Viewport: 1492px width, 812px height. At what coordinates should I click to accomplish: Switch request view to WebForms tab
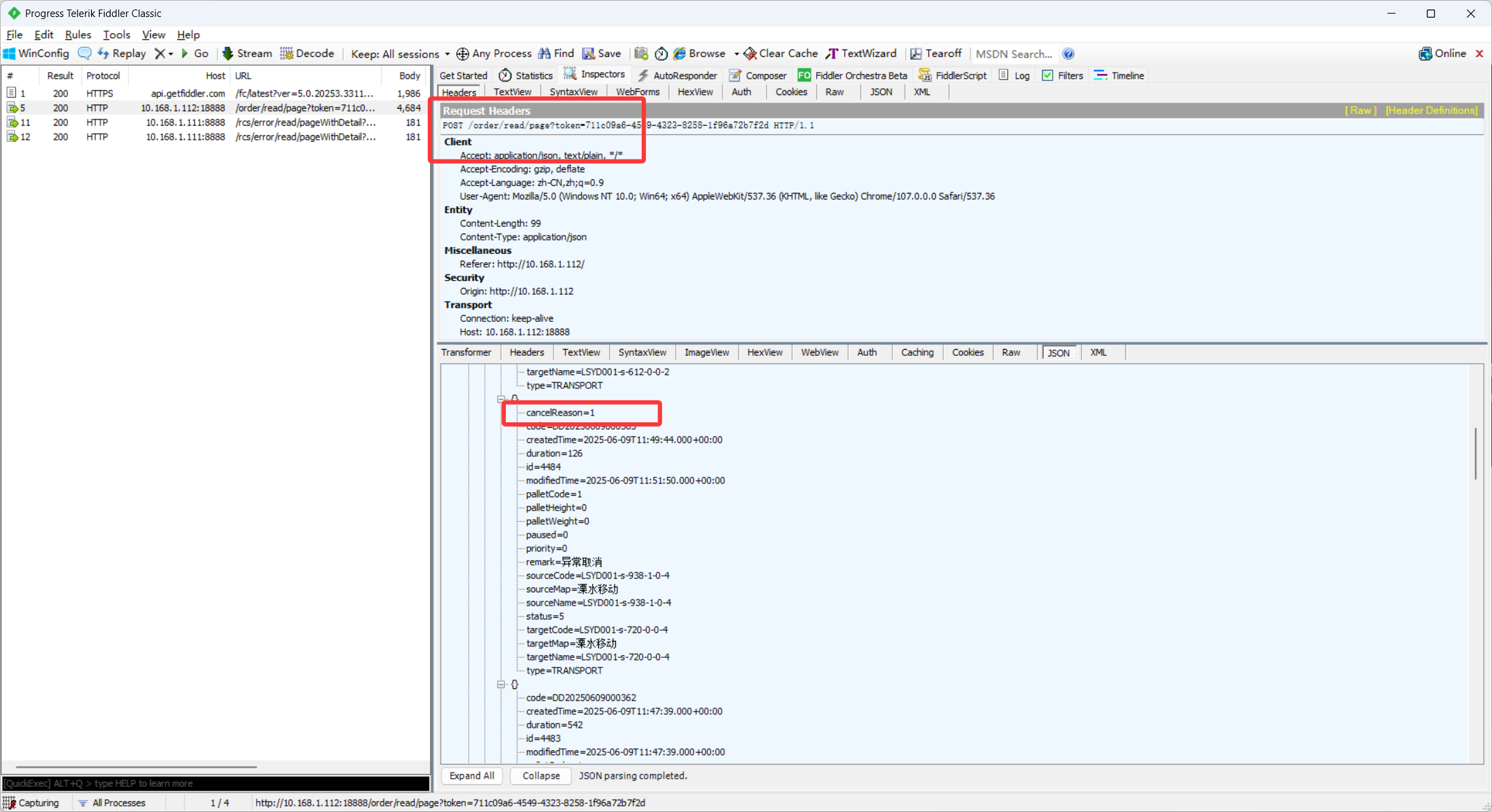click(638, 92)
